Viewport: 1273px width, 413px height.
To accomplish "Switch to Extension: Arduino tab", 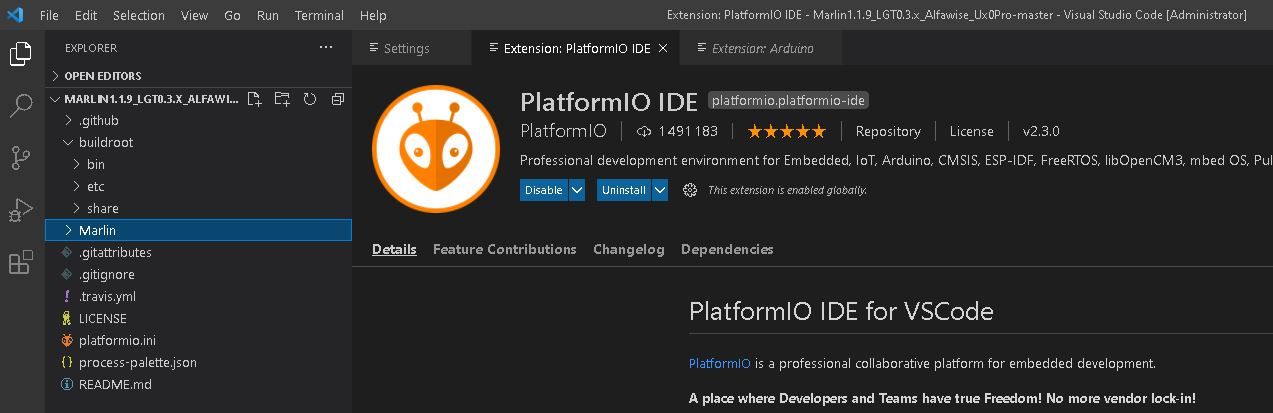I will [x=761, y=48].
